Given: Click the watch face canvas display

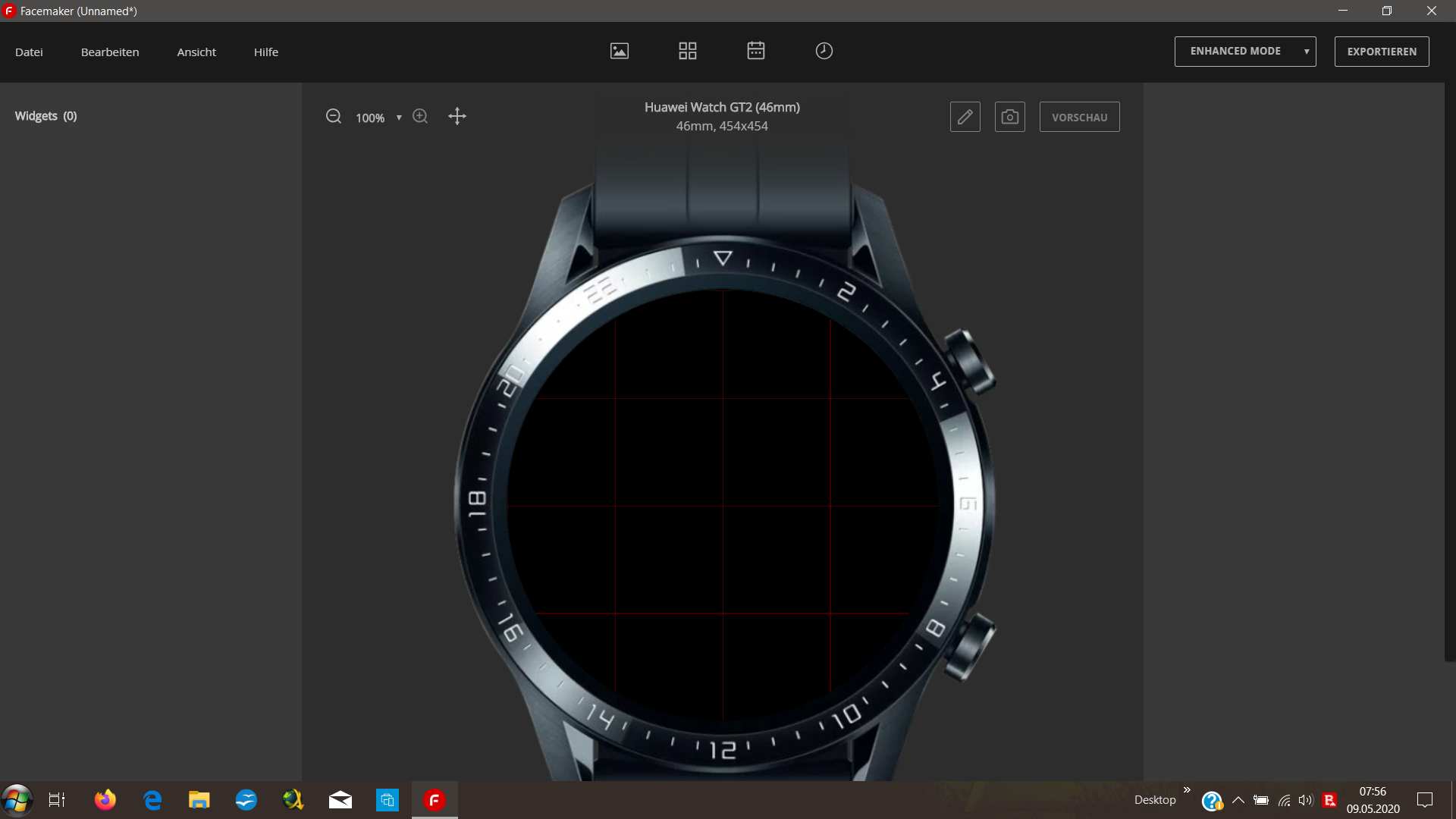Looking at the screenshot, I should click(x=723, y=506).
